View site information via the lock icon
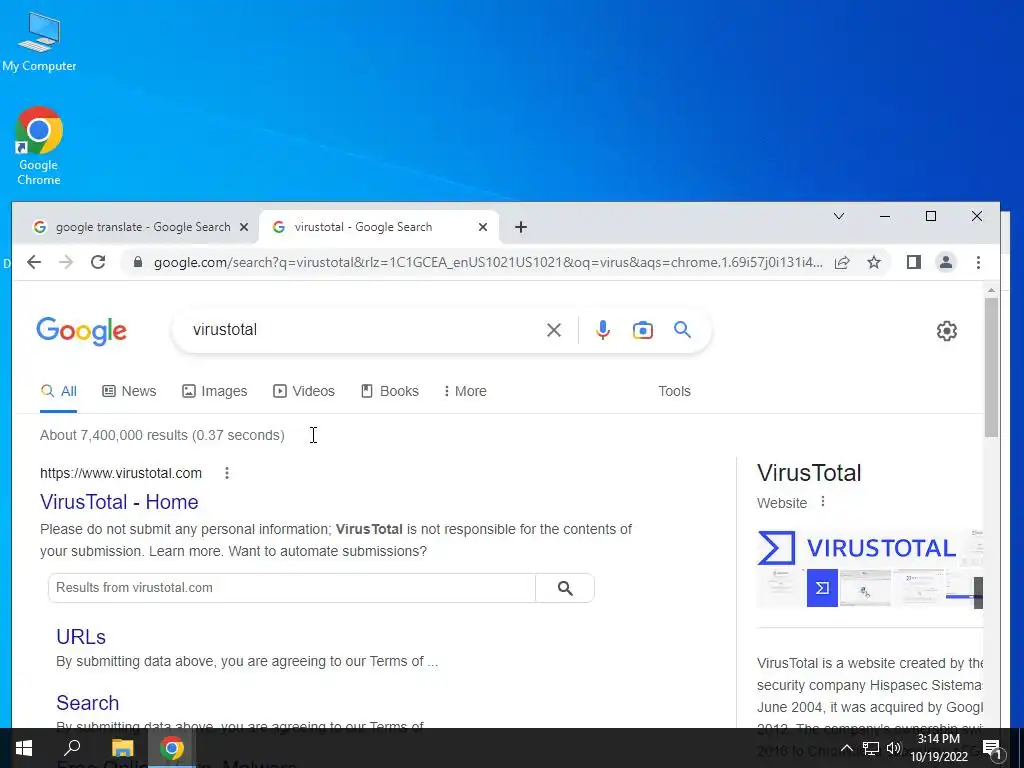 (137, 263)
